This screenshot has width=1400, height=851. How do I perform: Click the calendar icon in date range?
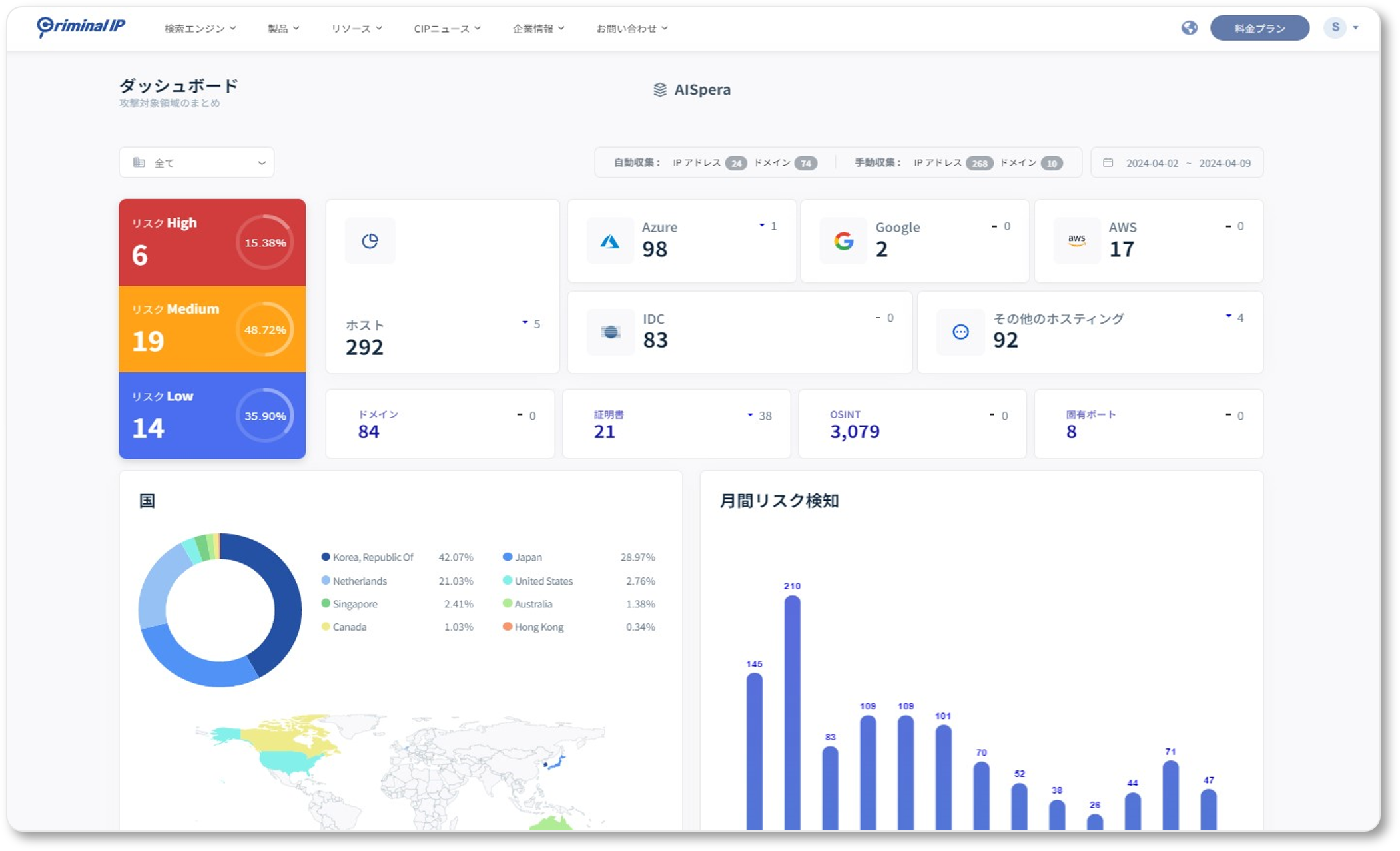[x=1108, y=162]
